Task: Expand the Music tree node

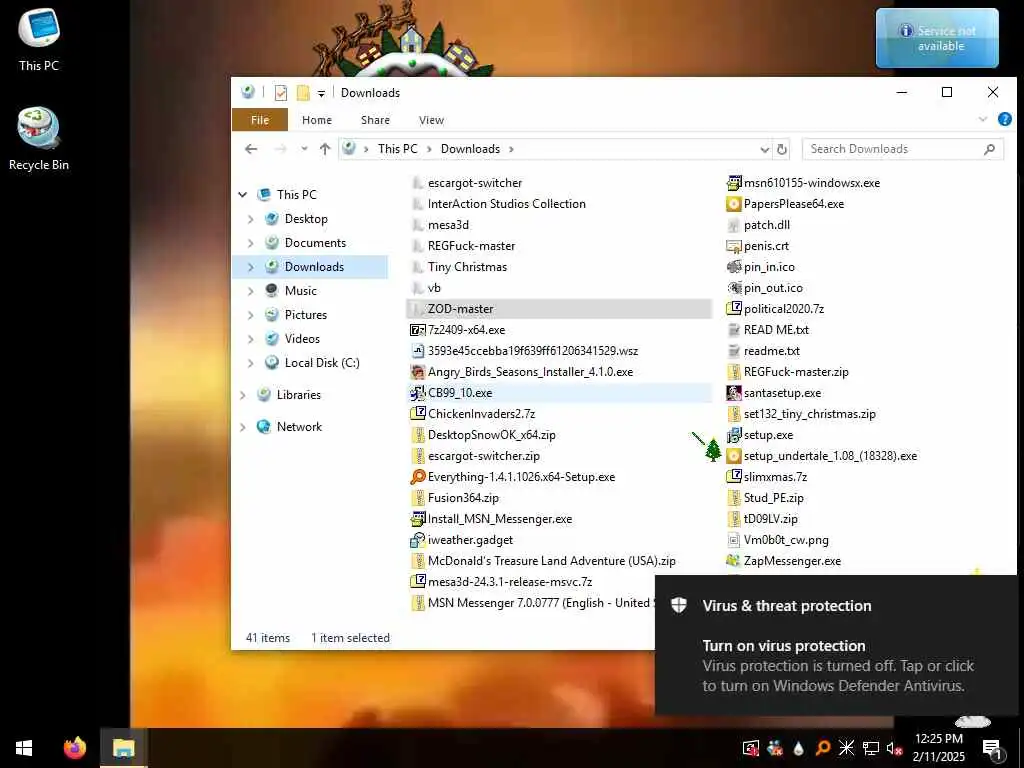Action: pyautogui.click(x=251, y=291)
